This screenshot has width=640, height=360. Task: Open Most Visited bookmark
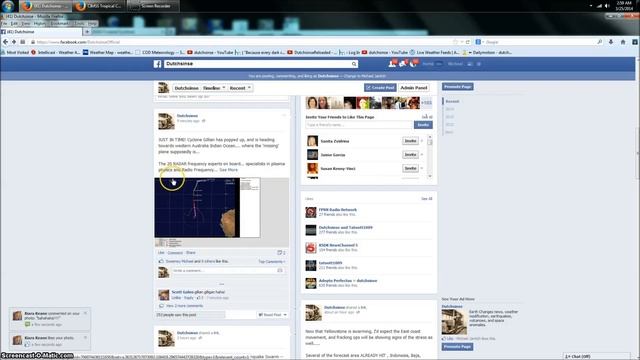[x=15, y=53]
